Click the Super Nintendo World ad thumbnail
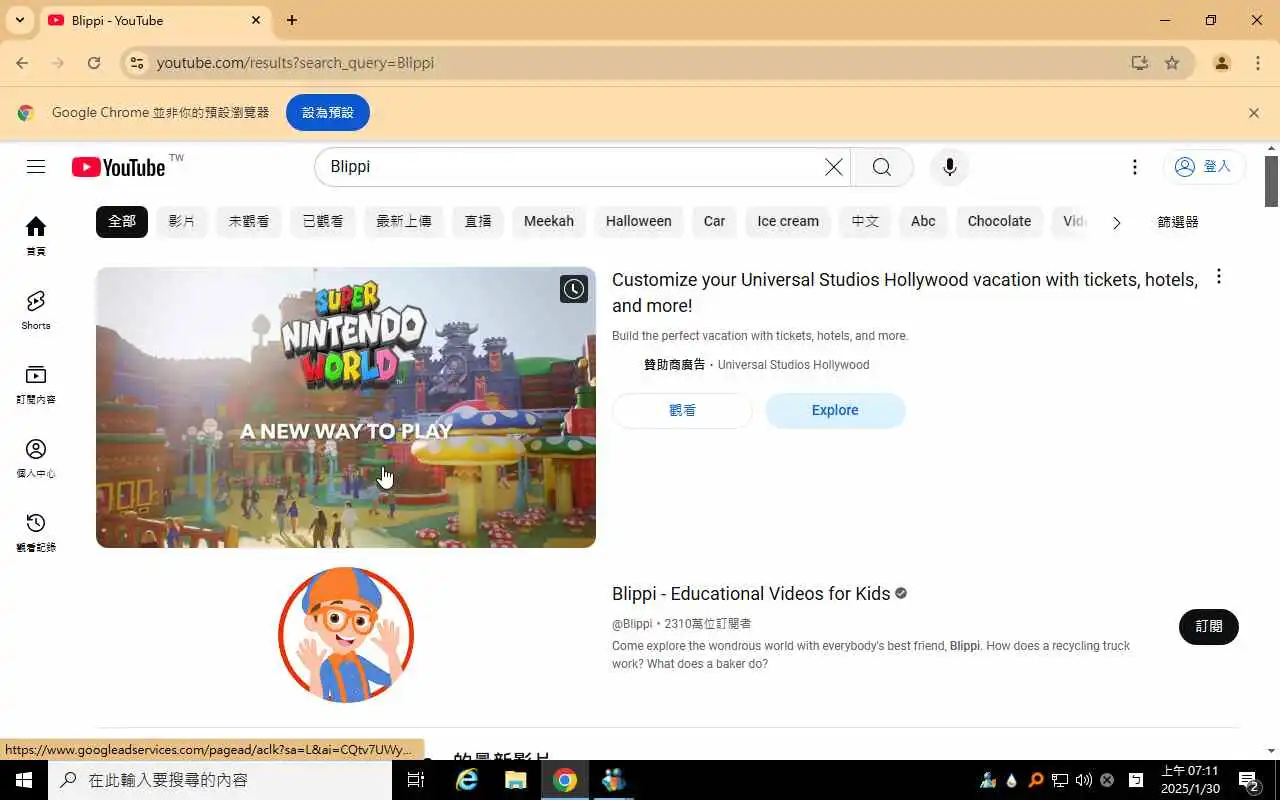This screenshot has height=800, width=1280. [346, 407]
